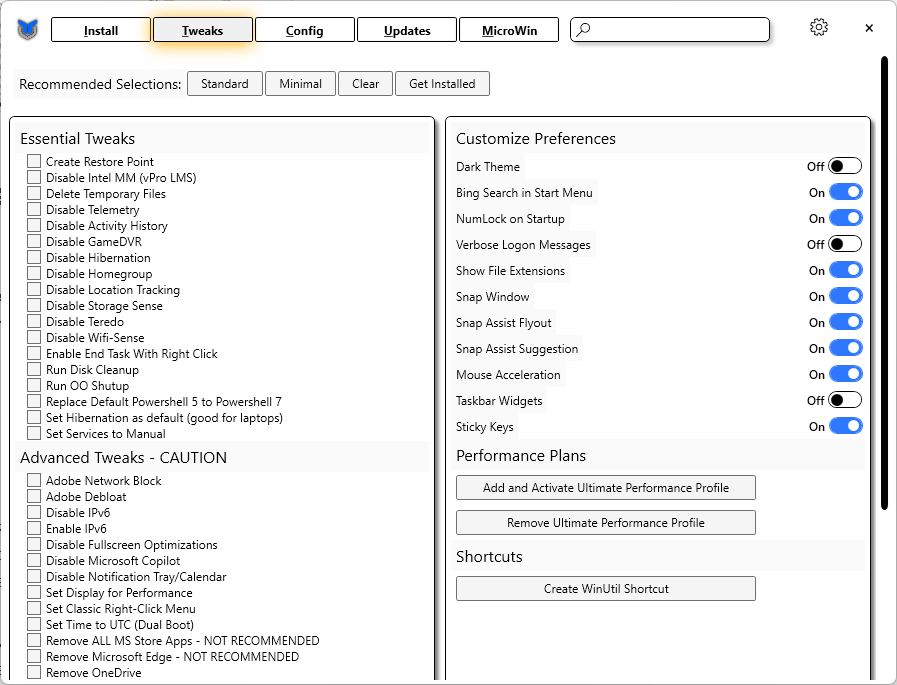The width and height of the screenshot is (897, 685).
Task: Open the Config tab
Action: coord(304,30)
